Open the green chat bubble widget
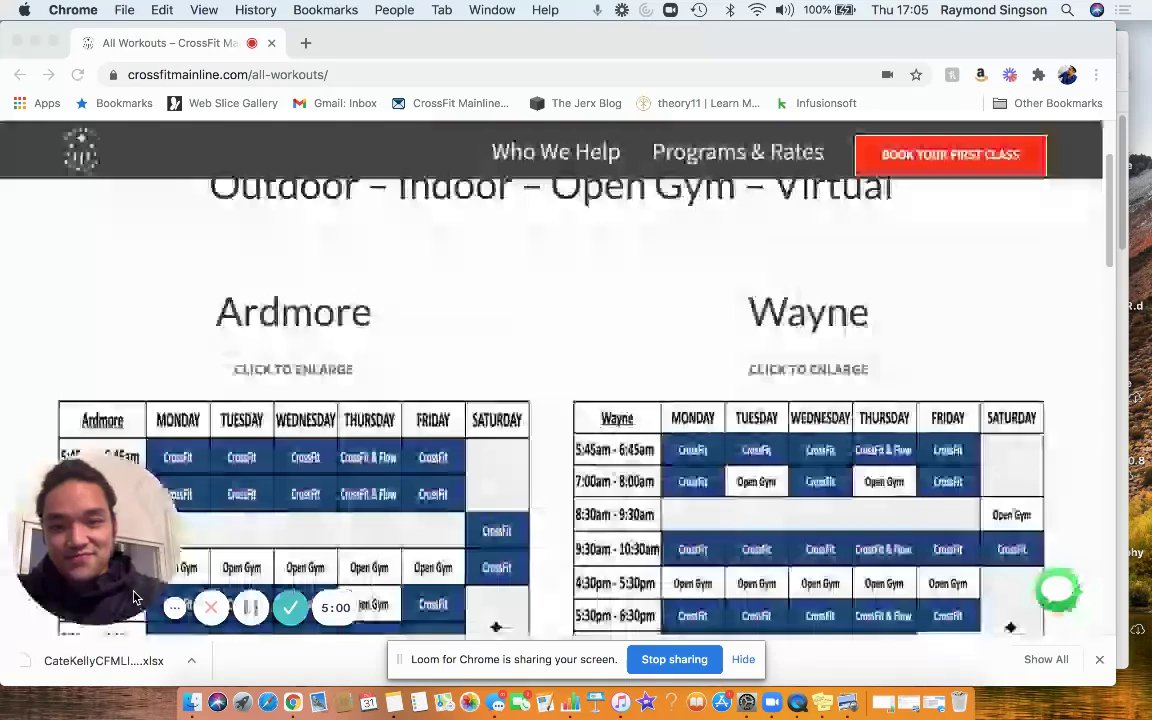 coord(1057,589)
